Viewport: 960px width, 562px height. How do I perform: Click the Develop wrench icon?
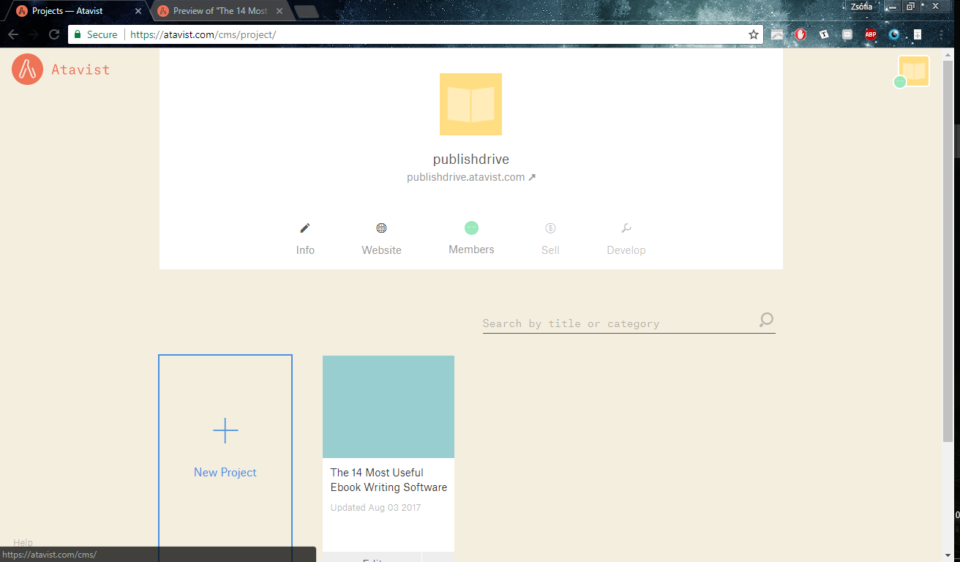[626, 228]
